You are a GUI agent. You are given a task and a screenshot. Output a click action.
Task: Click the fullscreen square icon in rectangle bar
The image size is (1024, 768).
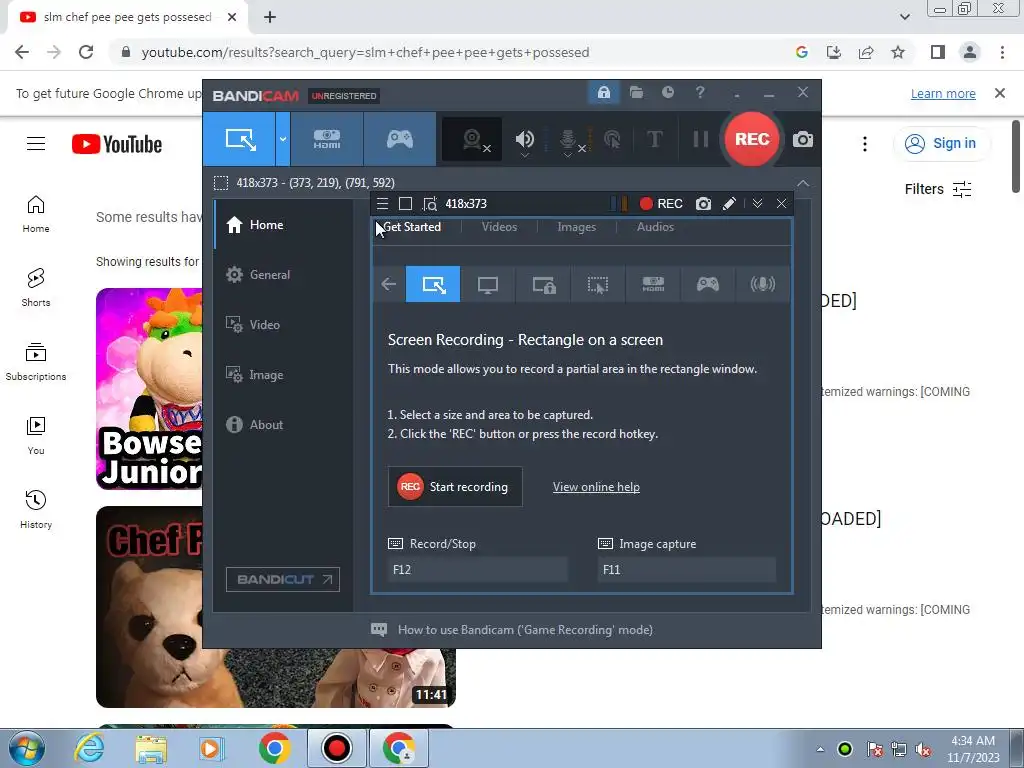[406, 204]
